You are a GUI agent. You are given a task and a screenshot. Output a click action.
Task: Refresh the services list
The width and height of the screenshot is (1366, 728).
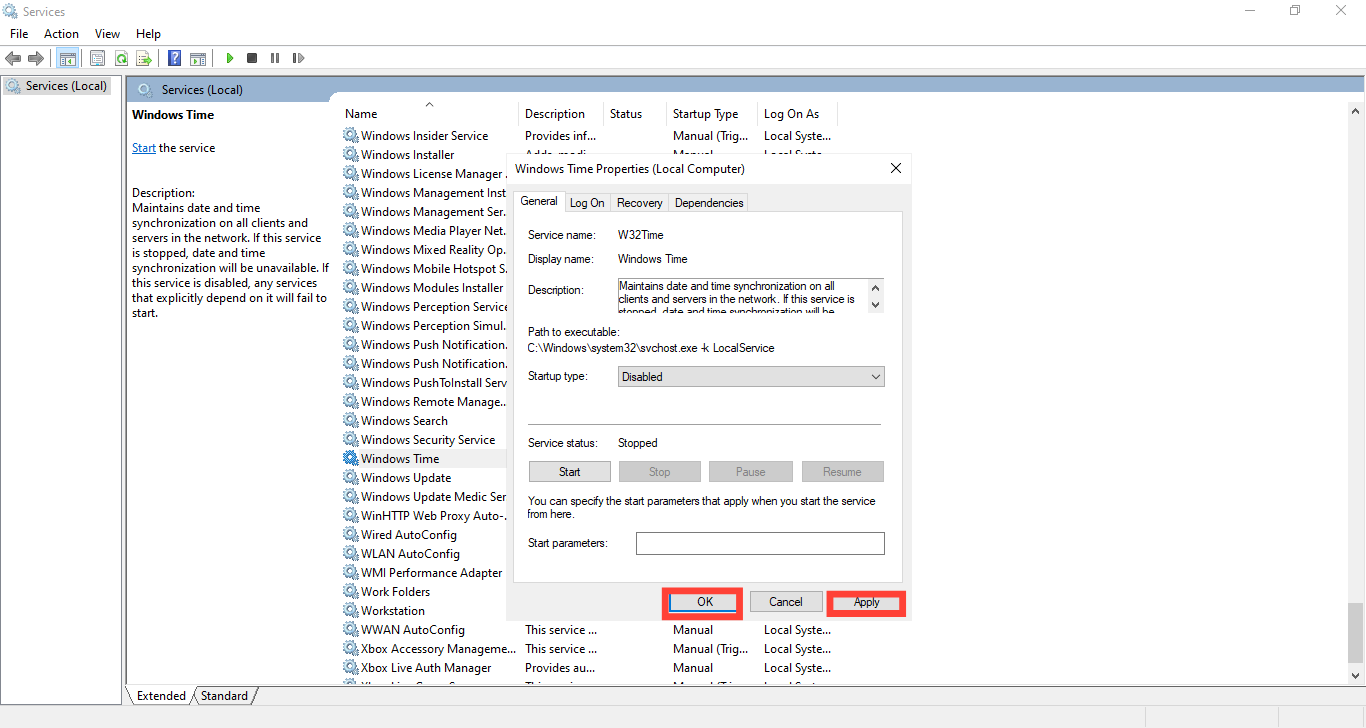click(121, 57)
